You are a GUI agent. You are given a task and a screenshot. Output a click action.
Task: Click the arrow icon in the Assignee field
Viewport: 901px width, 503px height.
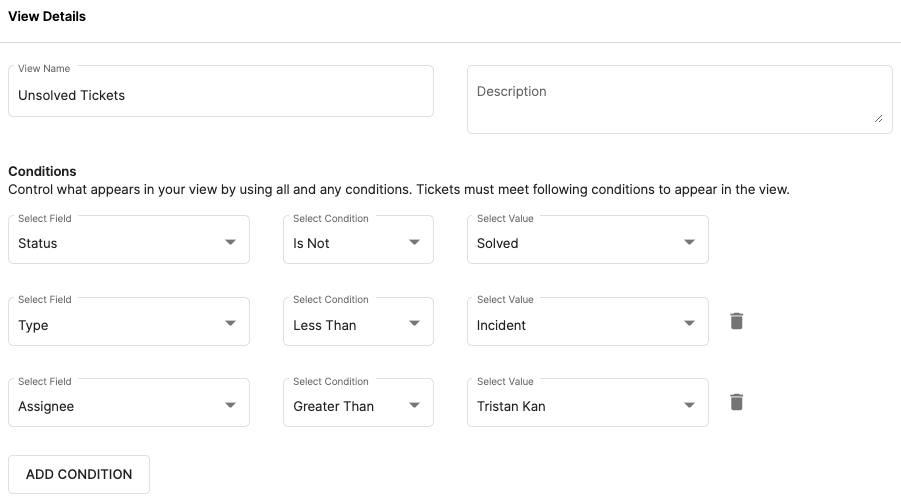[230, 405]
